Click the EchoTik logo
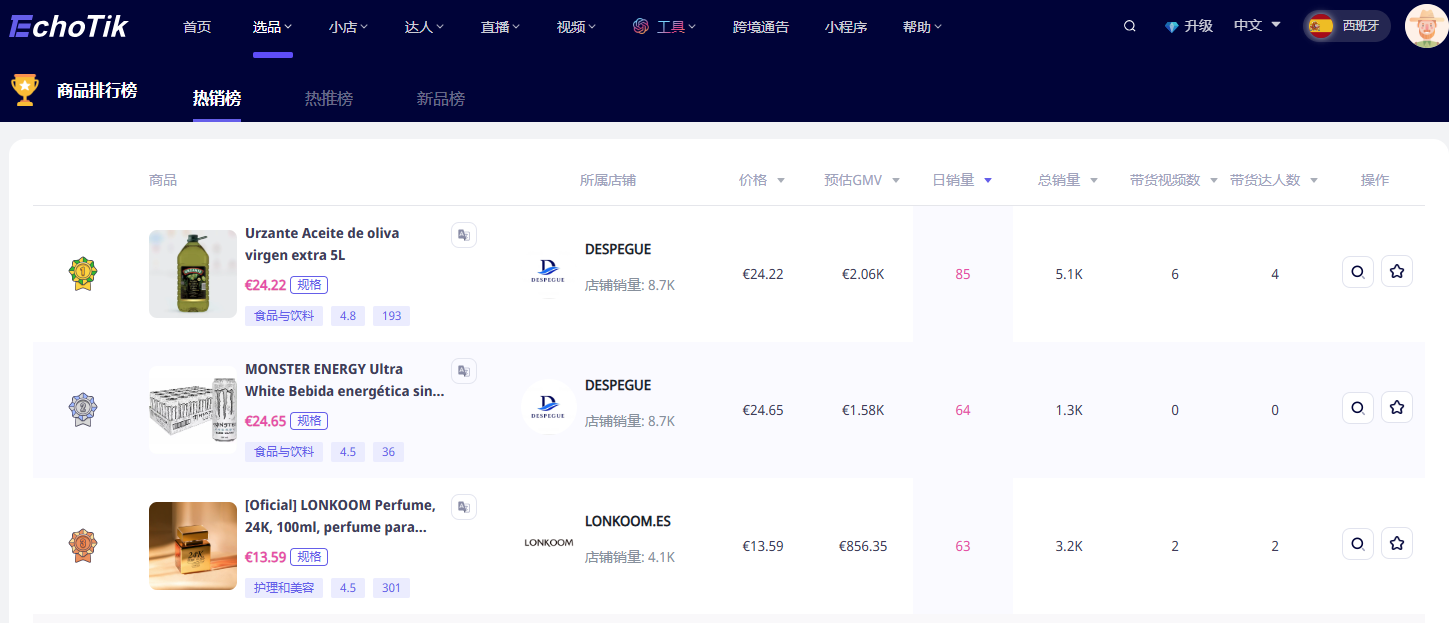Viewport: 1449px width, 623px height. pyautogui.click(x=69, y=26)
